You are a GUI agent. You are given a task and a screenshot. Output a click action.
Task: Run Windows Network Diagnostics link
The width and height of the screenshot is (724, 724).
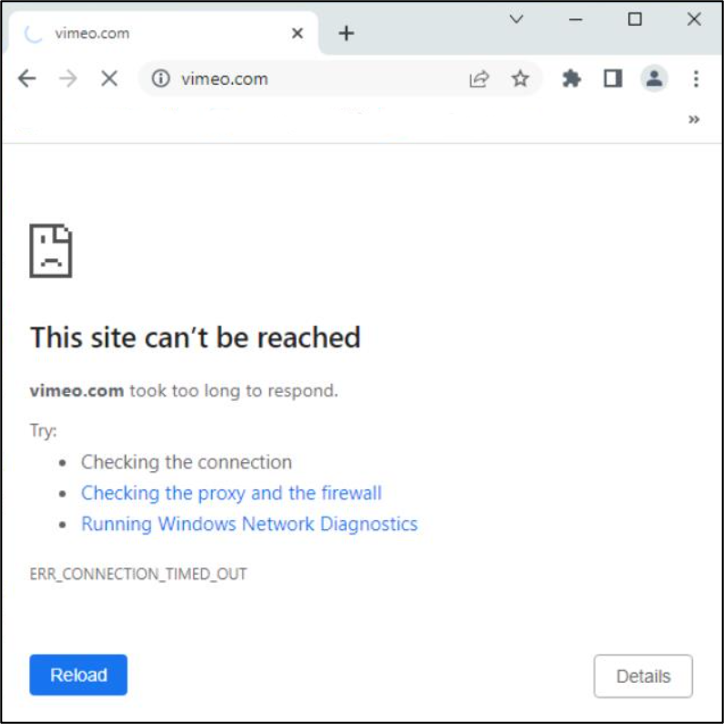coord(249,524)
